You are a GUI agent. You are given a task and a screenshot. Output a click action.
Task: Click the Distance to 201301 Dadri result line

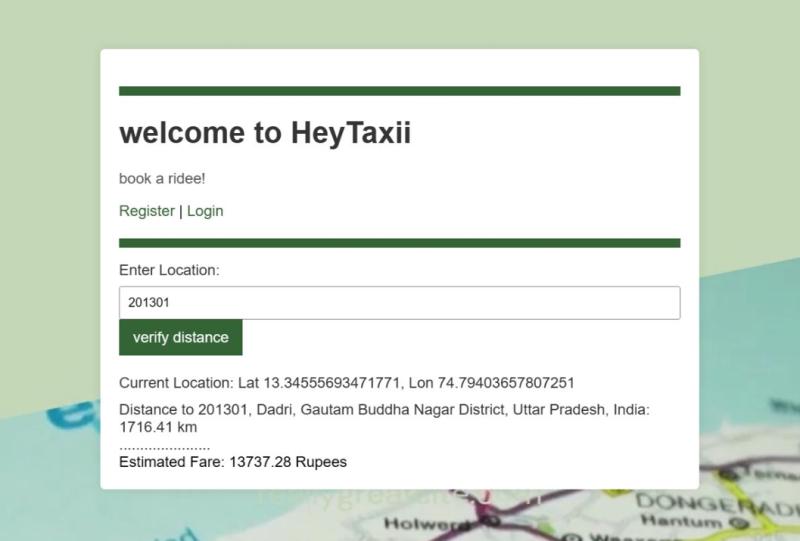[384, 410]
